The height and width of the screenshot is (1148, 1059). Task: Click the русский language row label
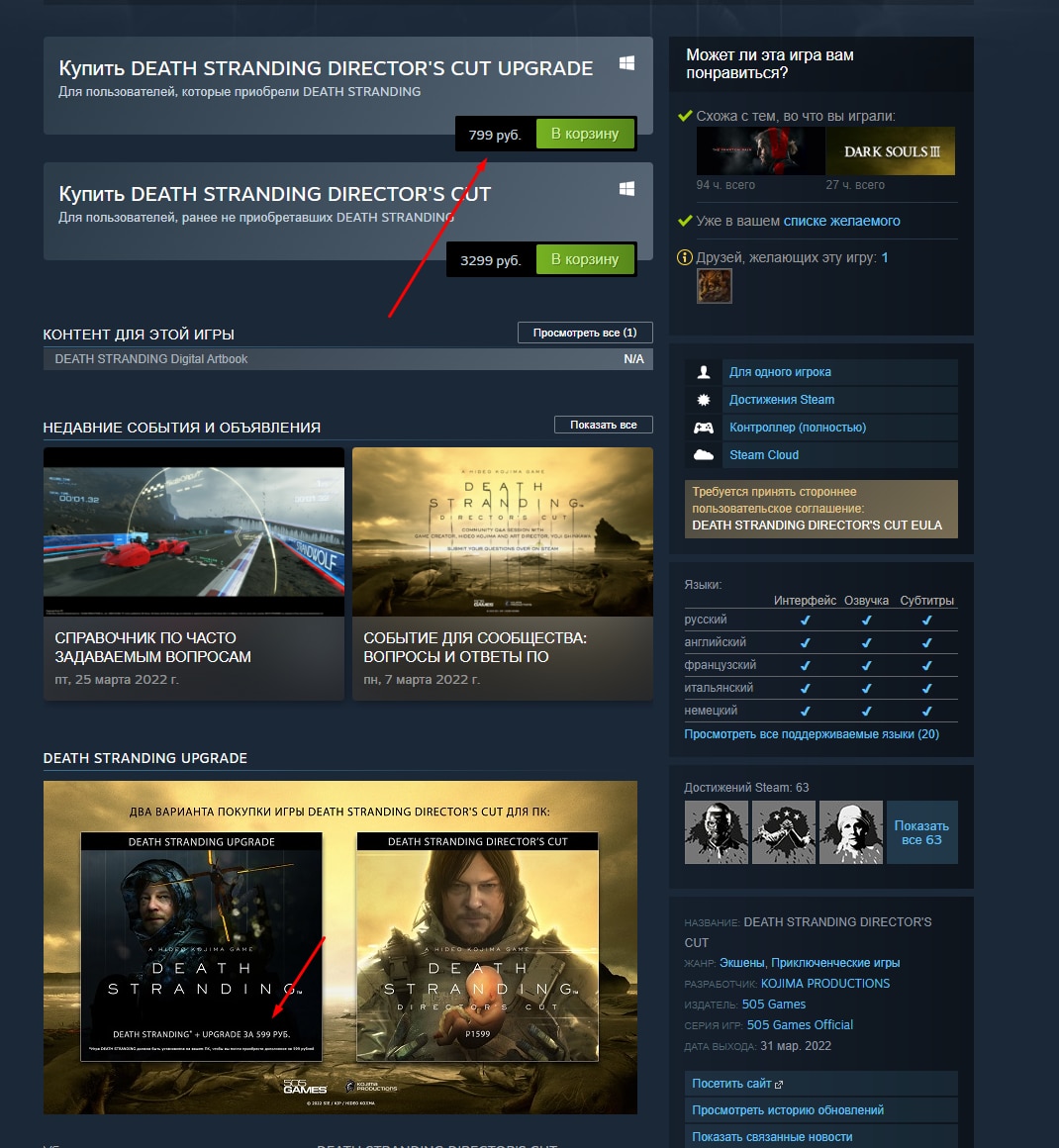point(706,620)
